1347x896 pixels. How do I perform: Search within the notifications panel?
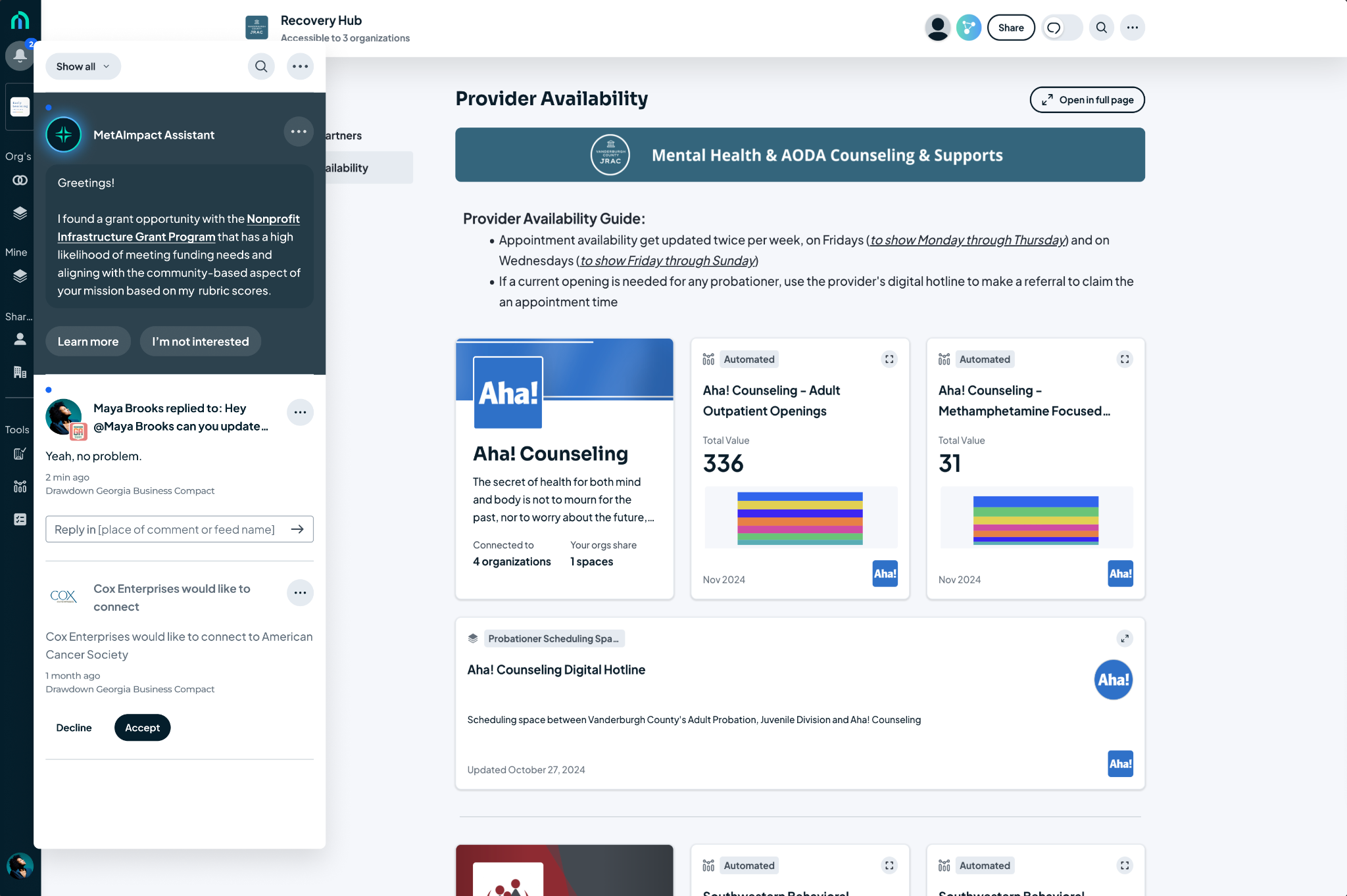coord(261,66)
